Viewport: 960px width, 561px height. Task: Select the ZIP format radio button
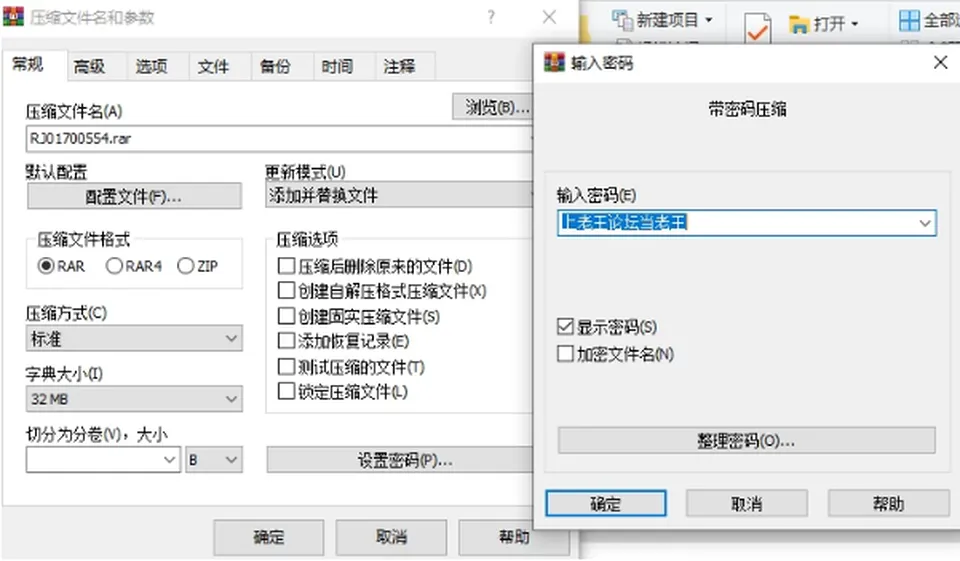tap(186, 266)
